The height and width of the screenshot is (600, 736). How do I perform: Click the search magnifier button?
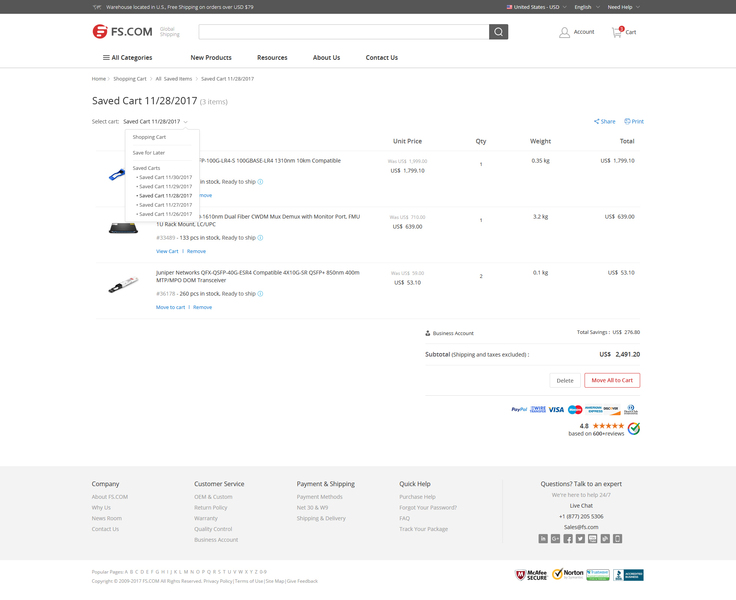pos(498,32)
